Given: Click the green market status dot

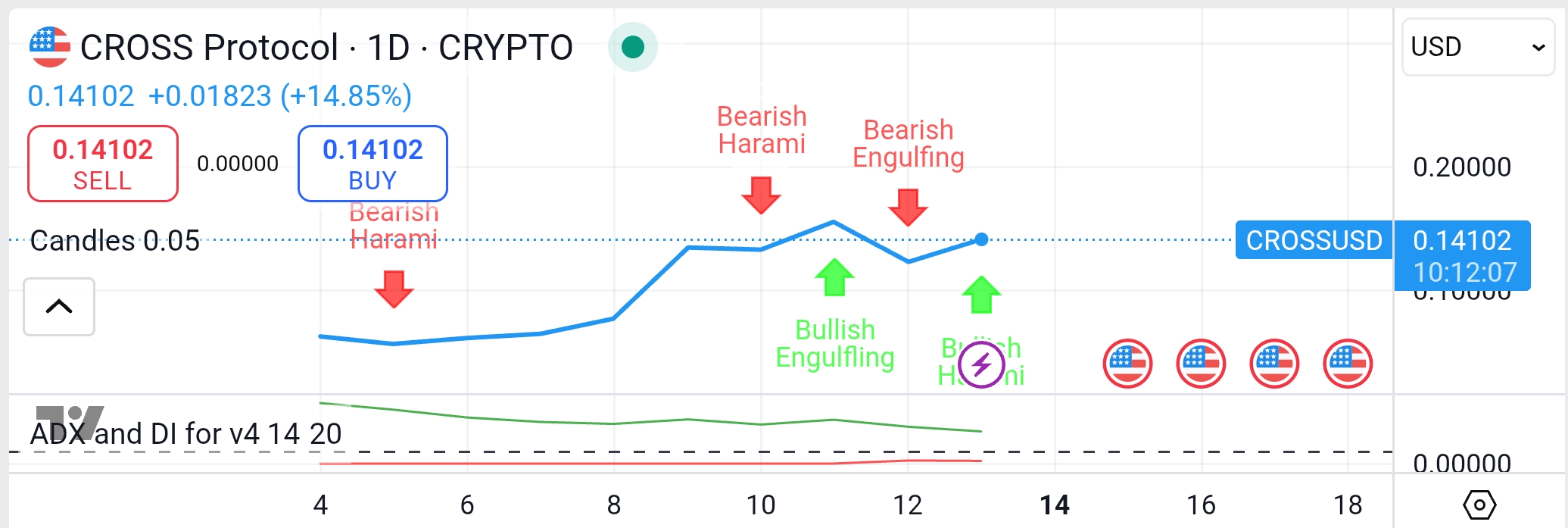Looking at the screenshot, I should click(x=632, y=47).
